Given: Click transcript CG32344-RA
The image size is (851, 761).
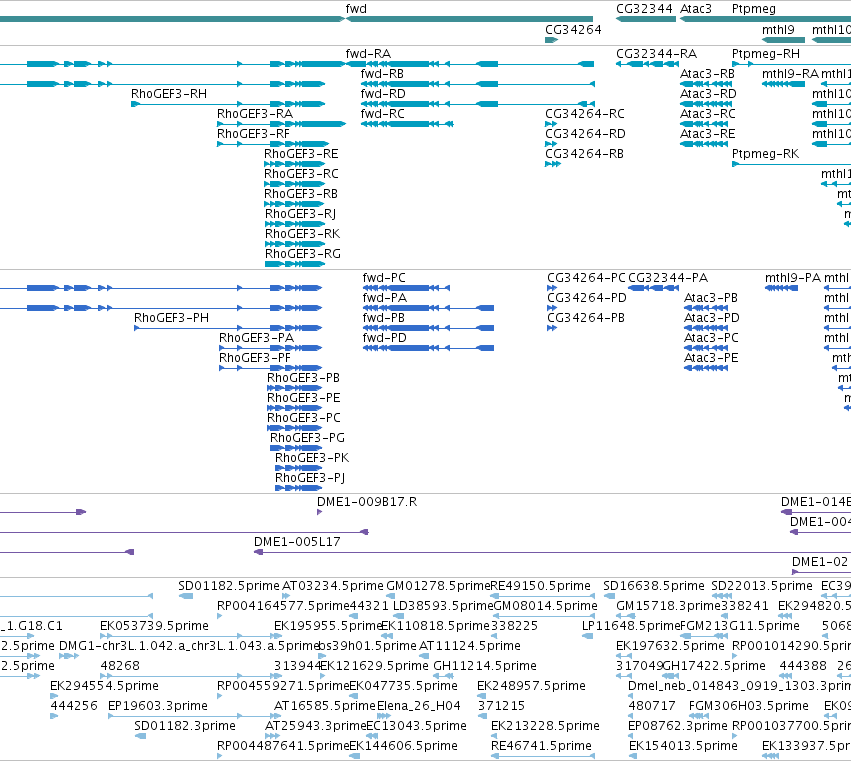Looking at the screenshot, I should [x=646, y=64].
